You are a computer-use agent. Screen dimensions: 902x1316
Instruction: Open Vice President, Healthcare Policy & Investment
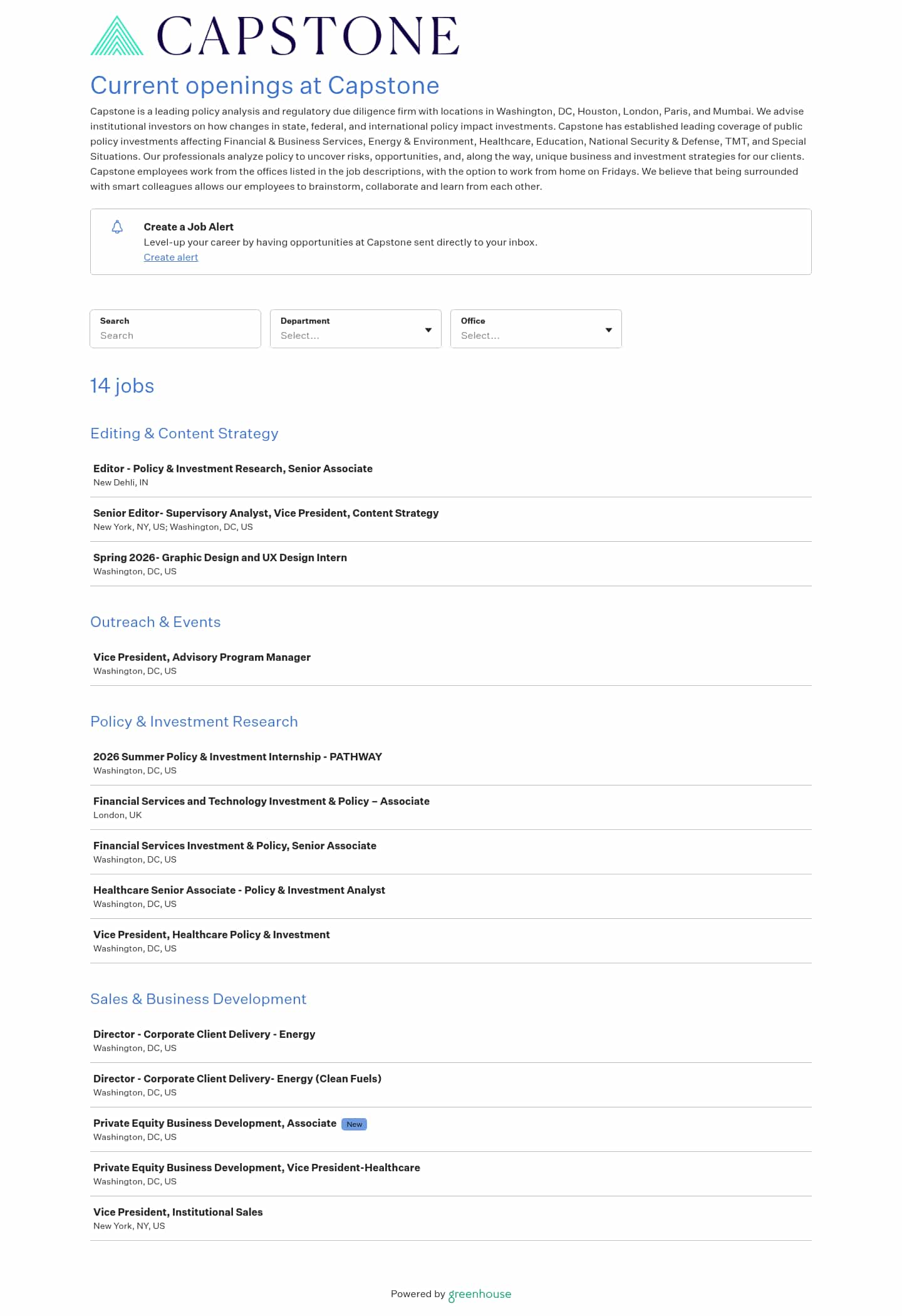coord(211,935)
